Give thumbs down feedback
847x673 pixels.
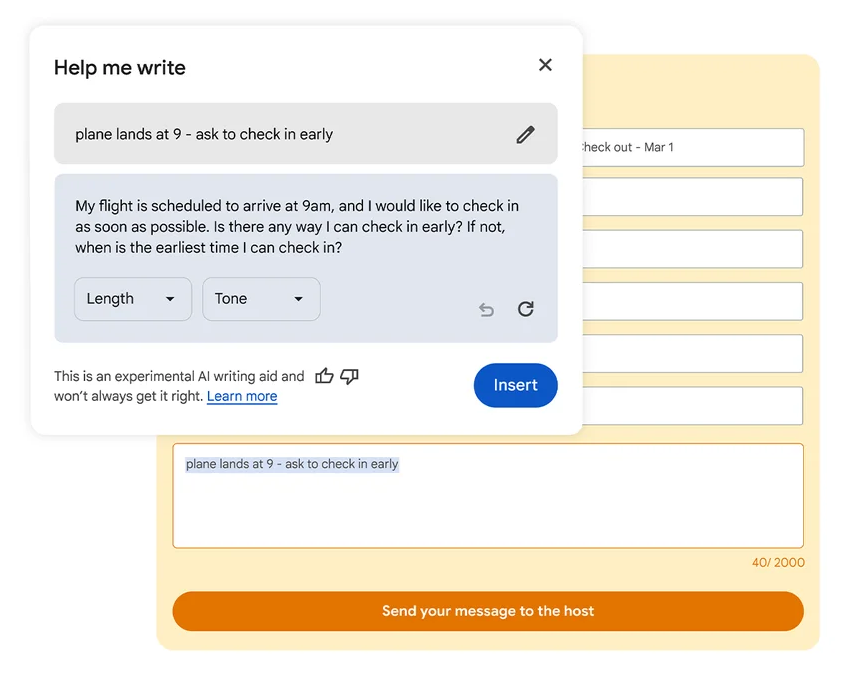[x=349, y=376]
